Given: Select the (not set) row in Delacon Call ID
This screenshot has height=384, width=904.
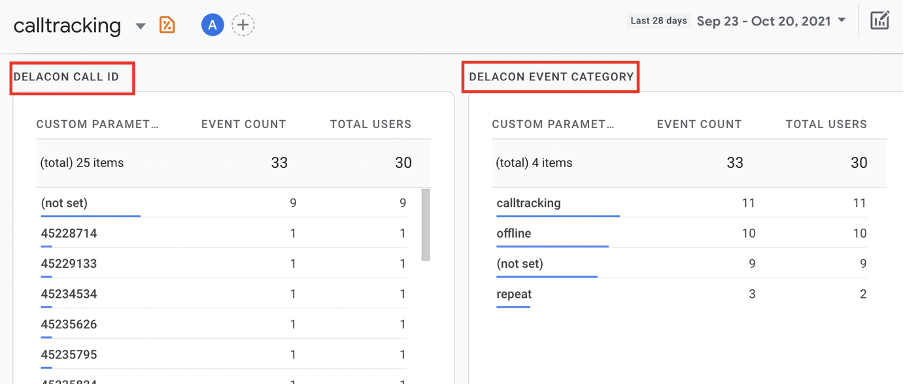Looking at the screenshot, I should tap(224, 203).
